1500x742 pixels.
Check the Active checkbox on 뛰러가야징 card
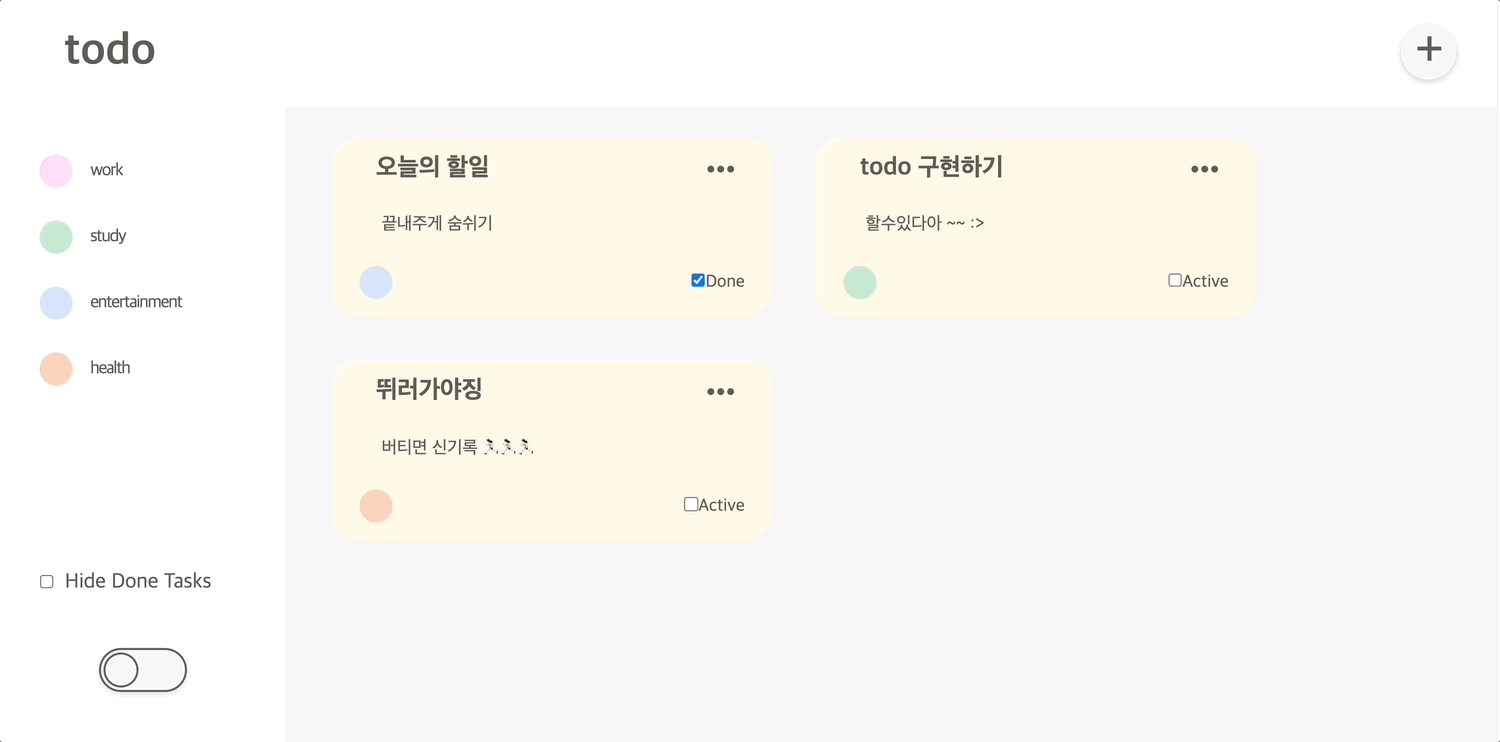click(x=691, y=504)
